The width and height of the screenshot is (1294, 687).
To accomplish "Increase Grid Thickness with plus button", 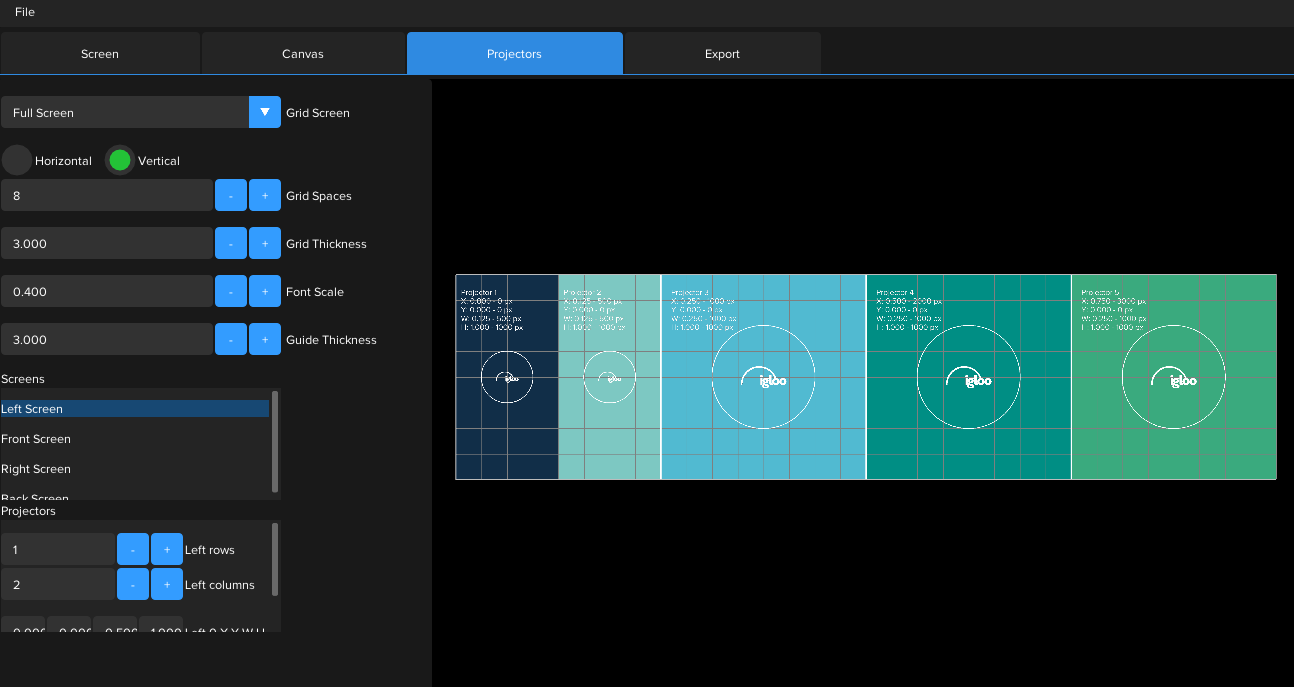I will click(265, 243).
